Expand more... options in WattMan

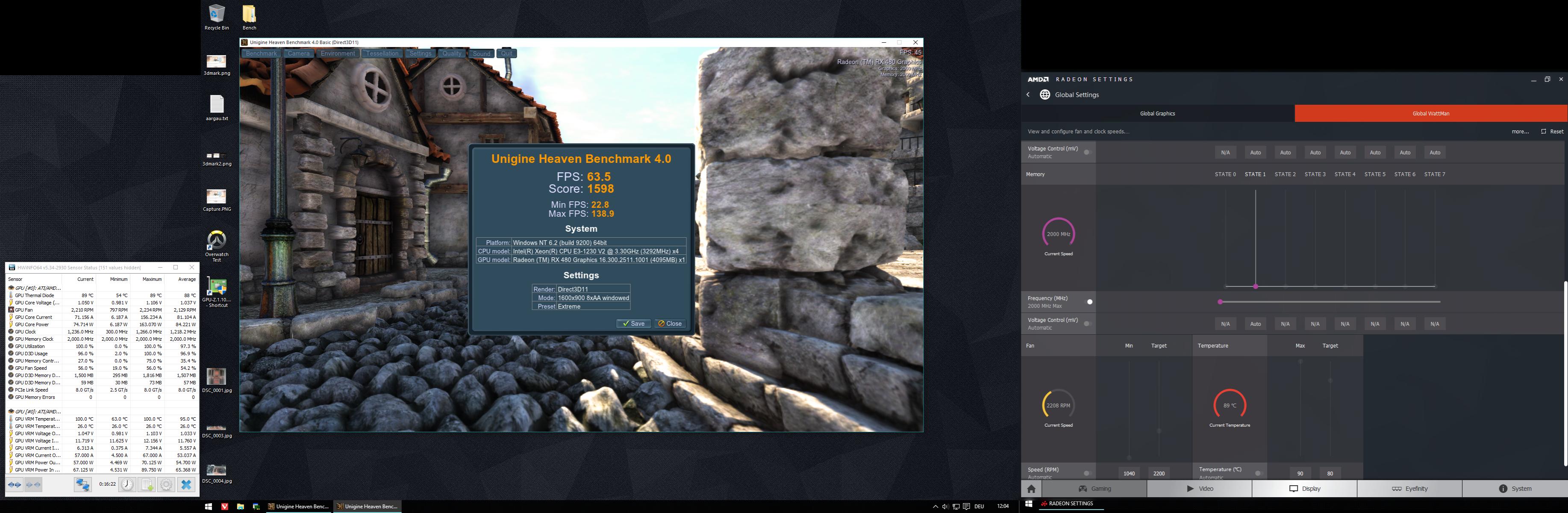pyautogui.click(x=1520, y=131)
